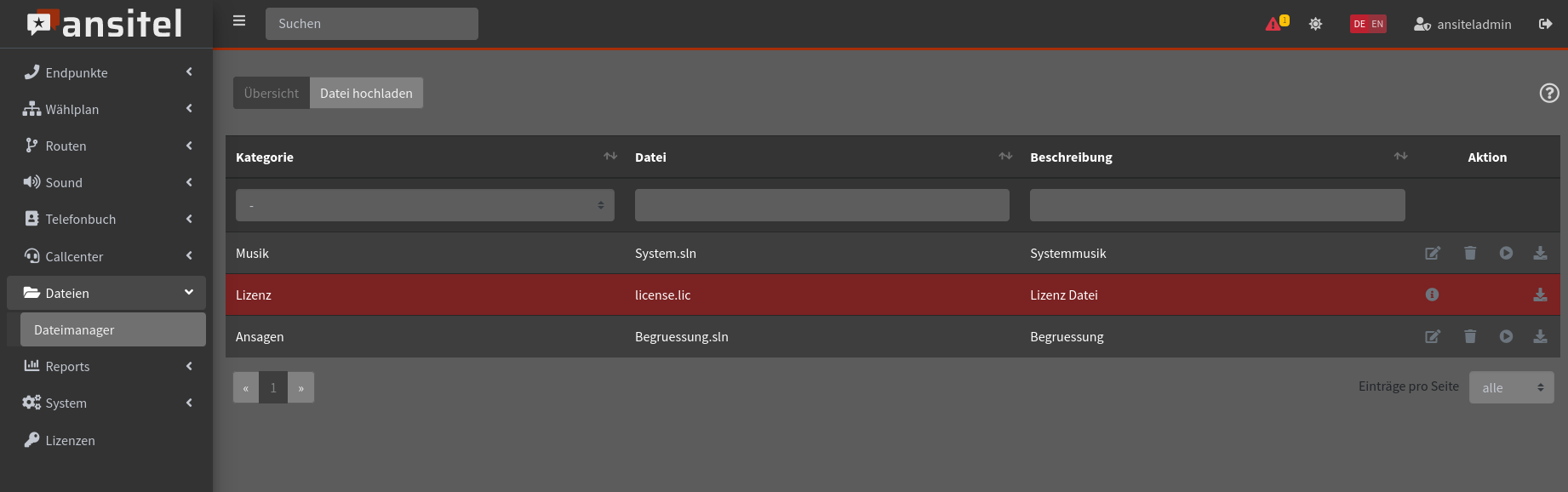Download the license.lic file
The width and height of the screenshot is (1568, 492).
(1540, 295)
